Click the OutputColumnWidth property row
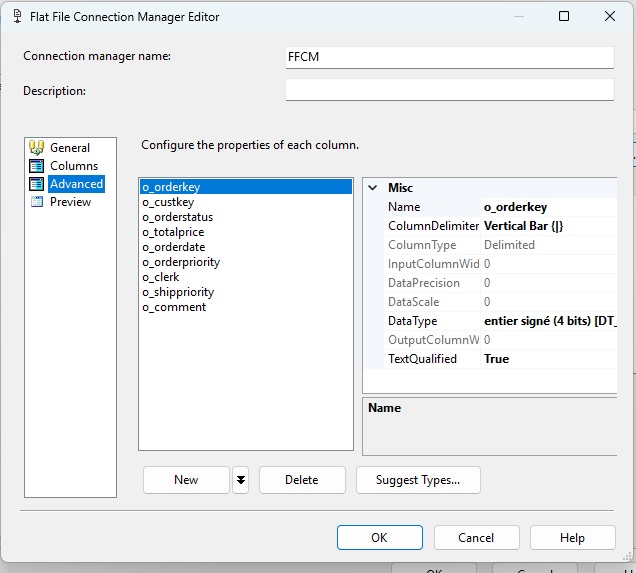Screen dimensions: 636x573 click(501, 340)
